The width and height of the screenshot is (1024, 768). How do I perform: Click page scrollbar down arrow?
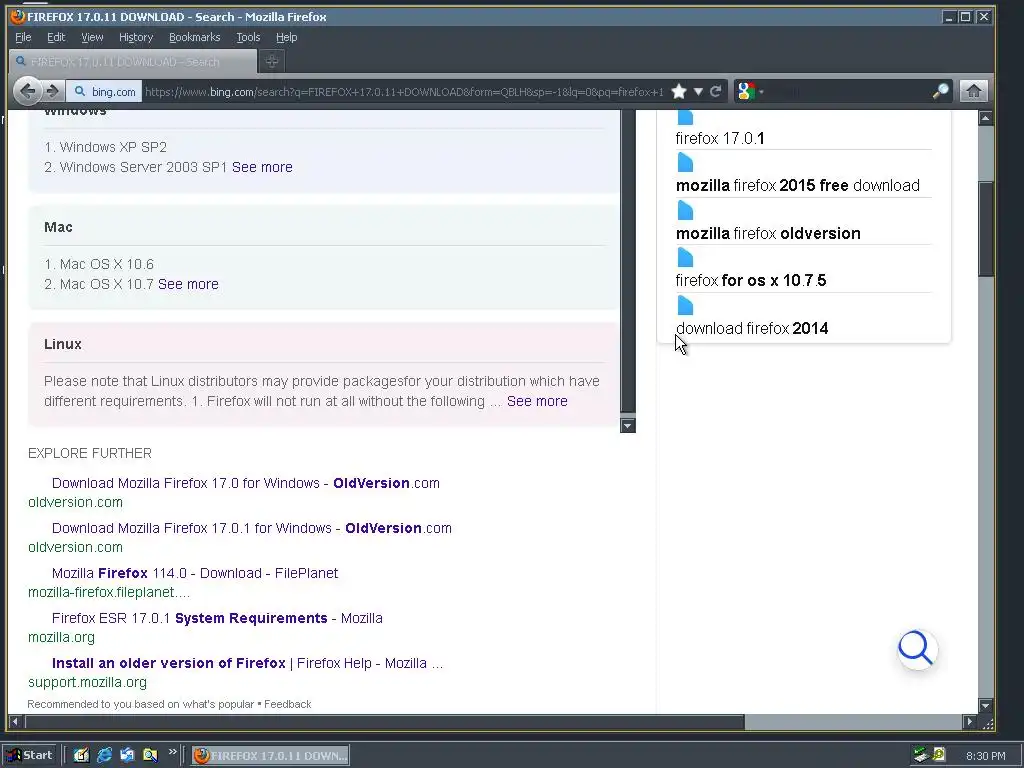pyautogui.click(x=985, y=705)
